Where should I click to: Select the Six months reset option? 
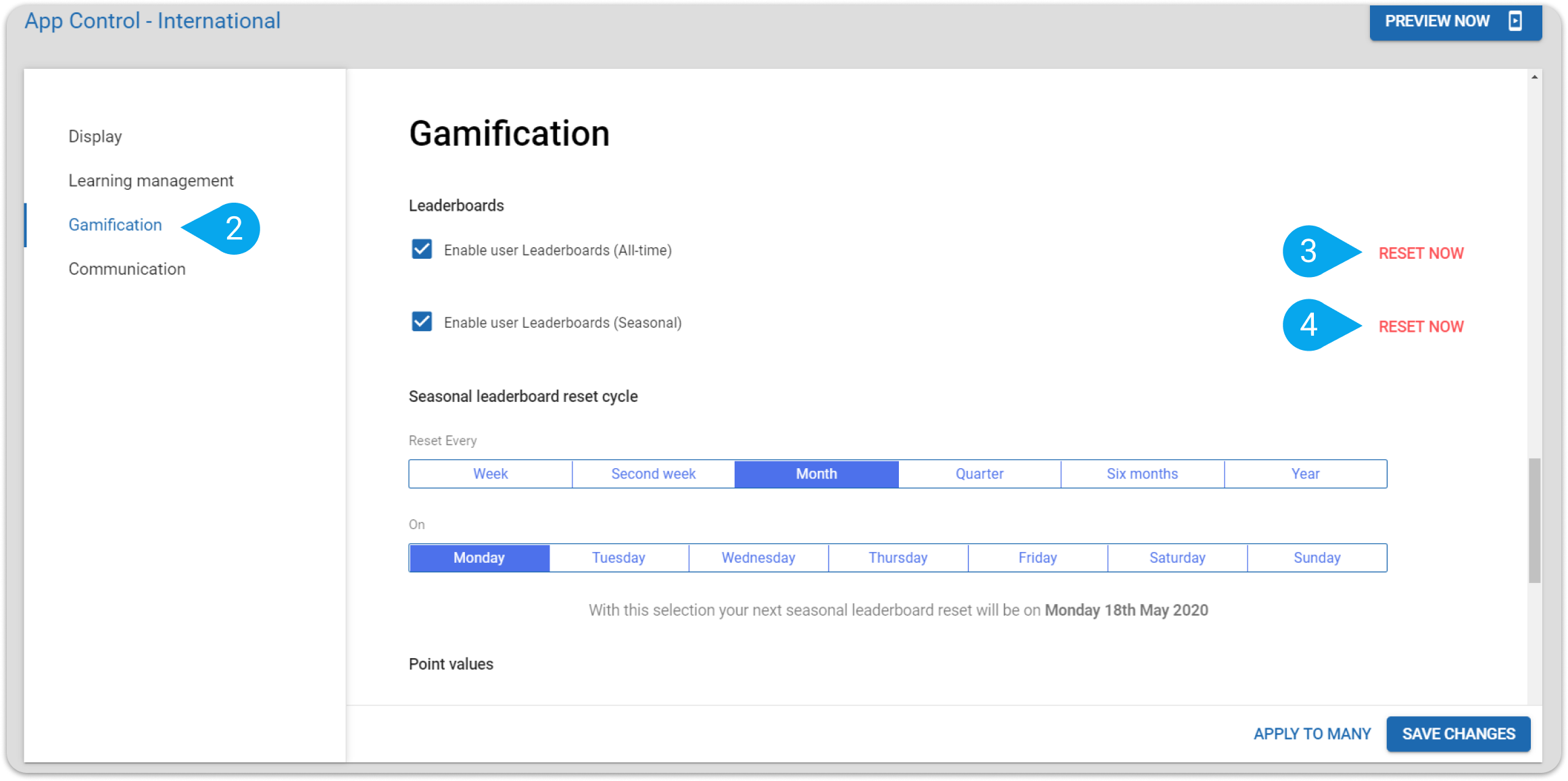(1142, 474)
